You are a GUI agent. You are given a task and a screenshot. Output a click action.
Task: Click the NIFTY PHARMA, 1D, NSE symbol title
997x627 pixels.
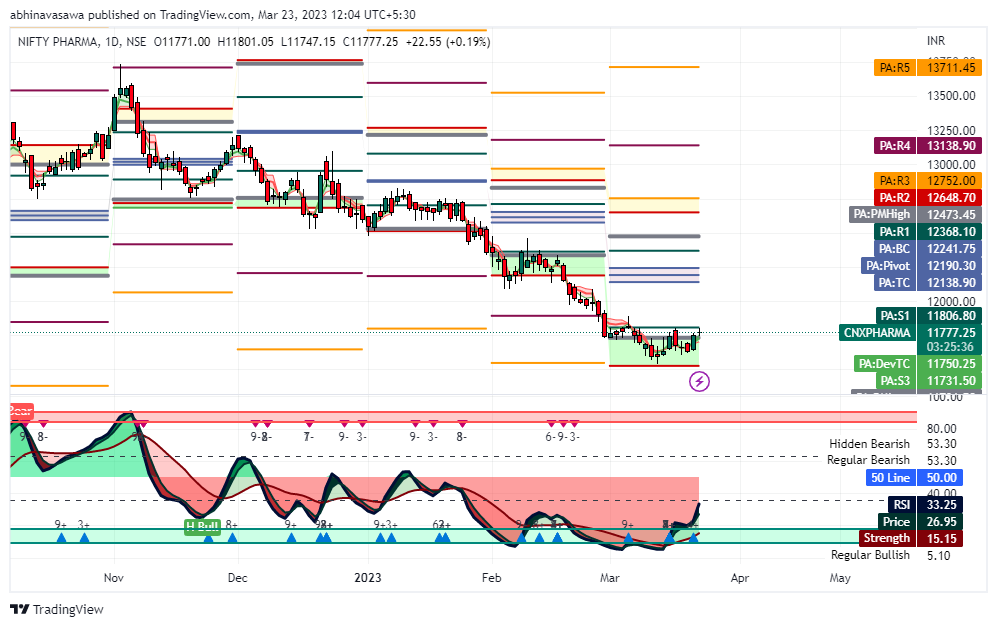pos(82,42)
